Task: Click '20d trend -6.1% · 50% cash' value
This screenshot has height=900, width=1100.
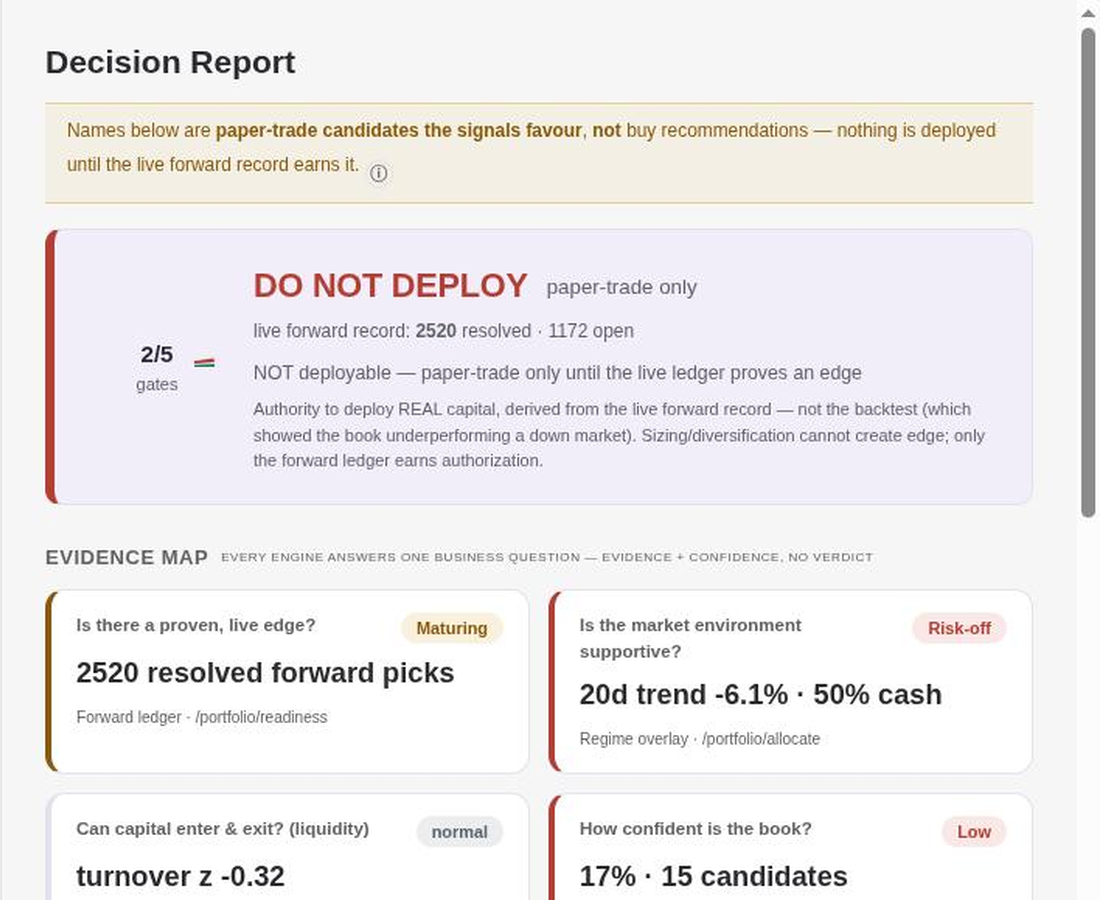Action: [760, 694]
